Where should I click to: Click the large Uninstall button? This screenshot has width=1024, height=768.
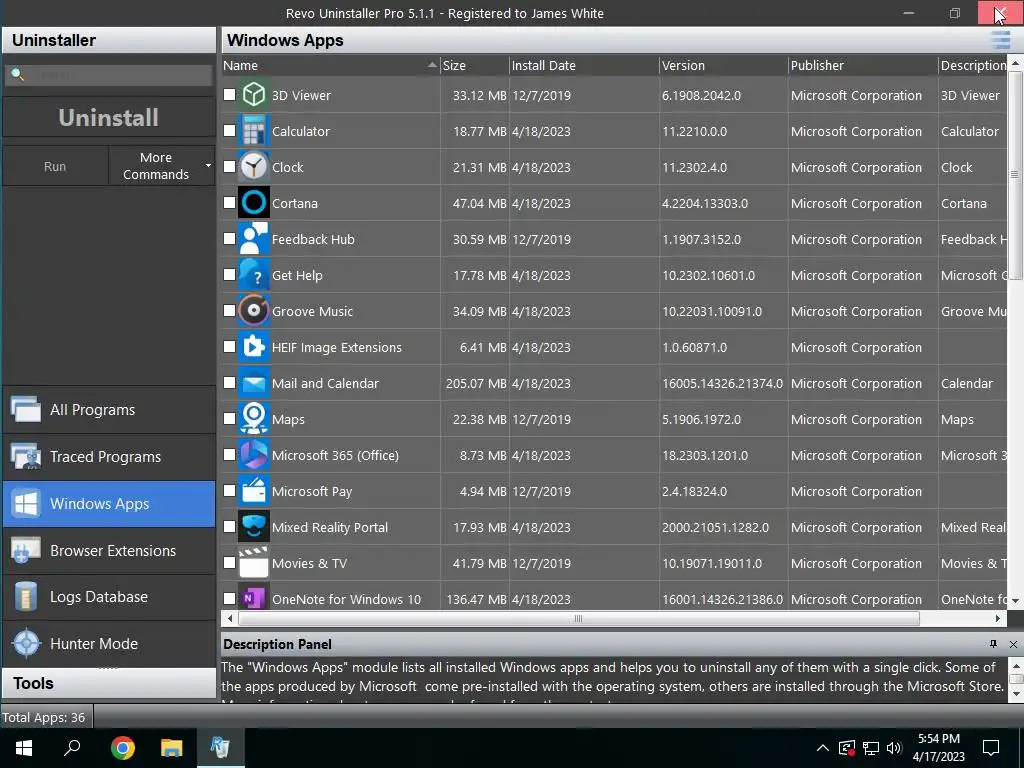point(108,118)
